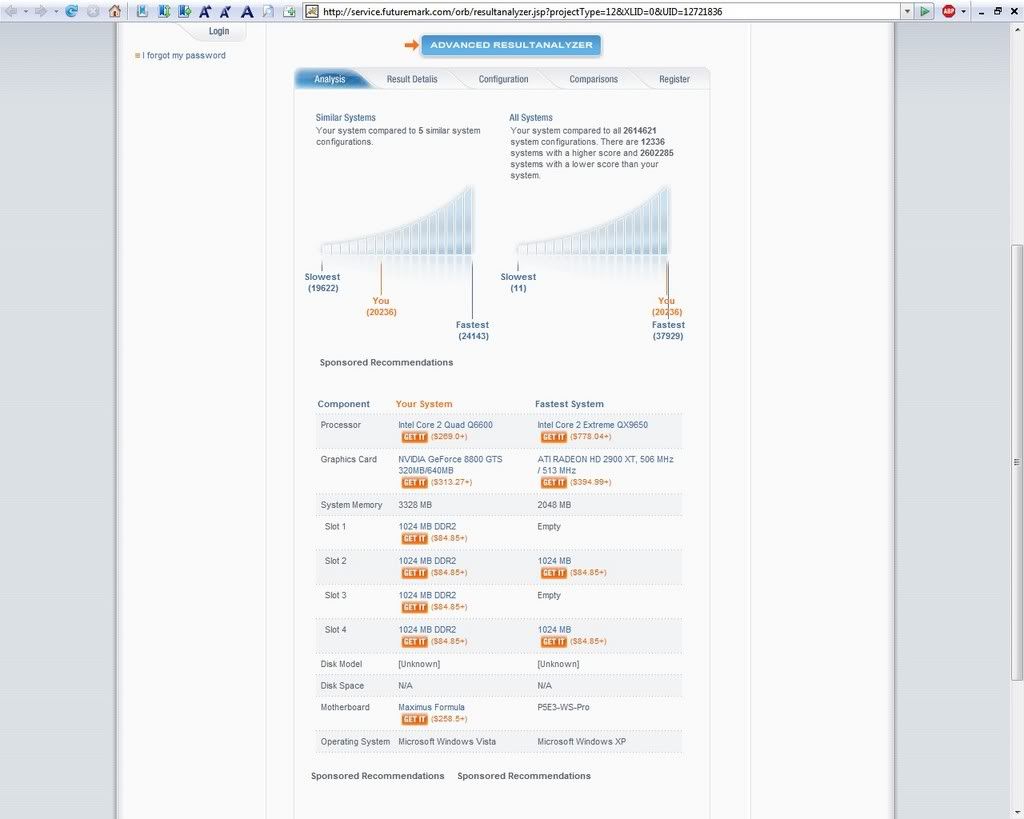Click the Slowest '(19622)' score label
This screenshot has width=1024, height=819.
tap(323, 288)
